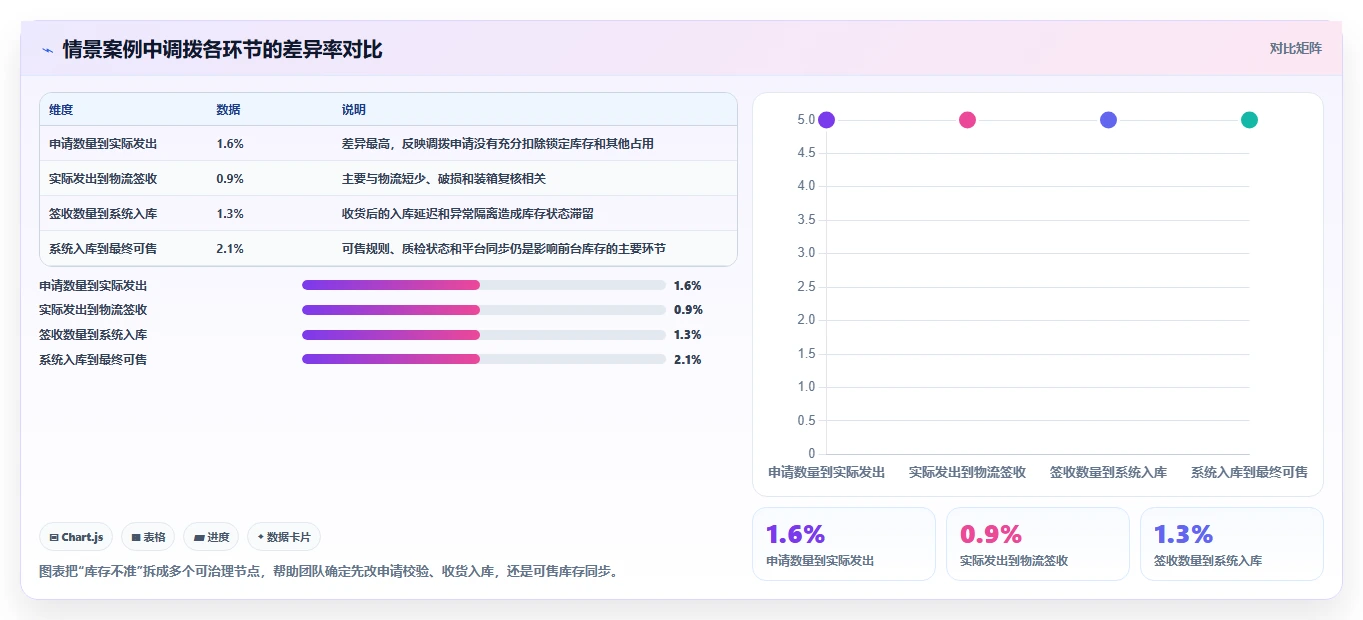Click the 进度 tag chip
Screen dimensions: 1363x620
(x=211, y=537)
